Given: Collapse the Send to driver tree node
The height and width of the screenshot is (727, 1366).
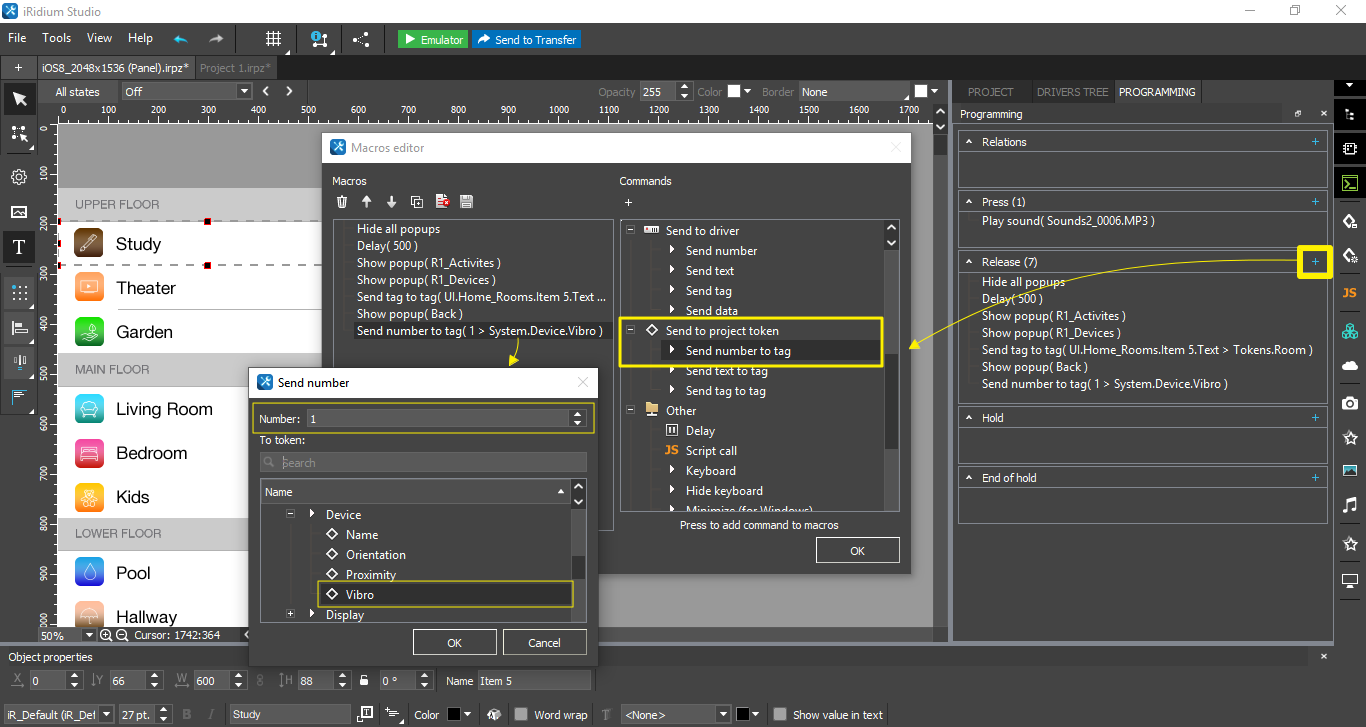Looking at the screenshot, I should click(631, 231).
